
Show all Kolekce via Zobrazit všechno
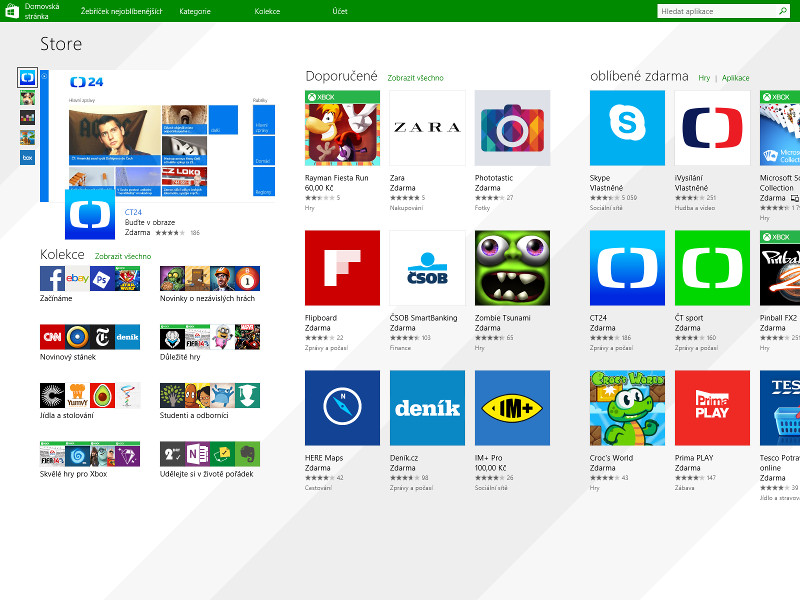tap(123, 256)
